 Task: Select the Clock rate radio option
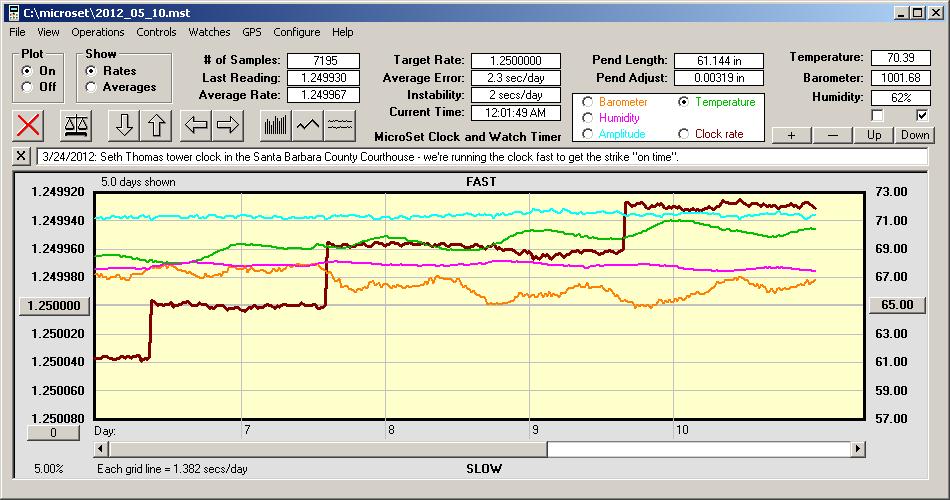(683, 134)
